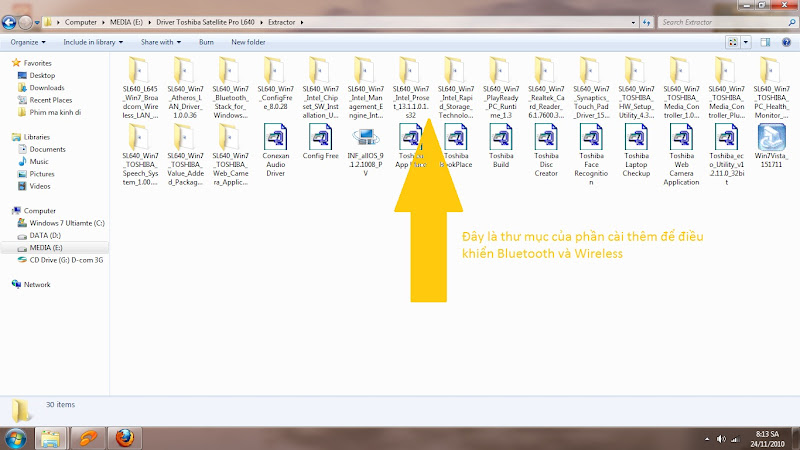
Task: Select the SL640_Win7_Realtek_Card_Reader folder
Action: (546, 88)
